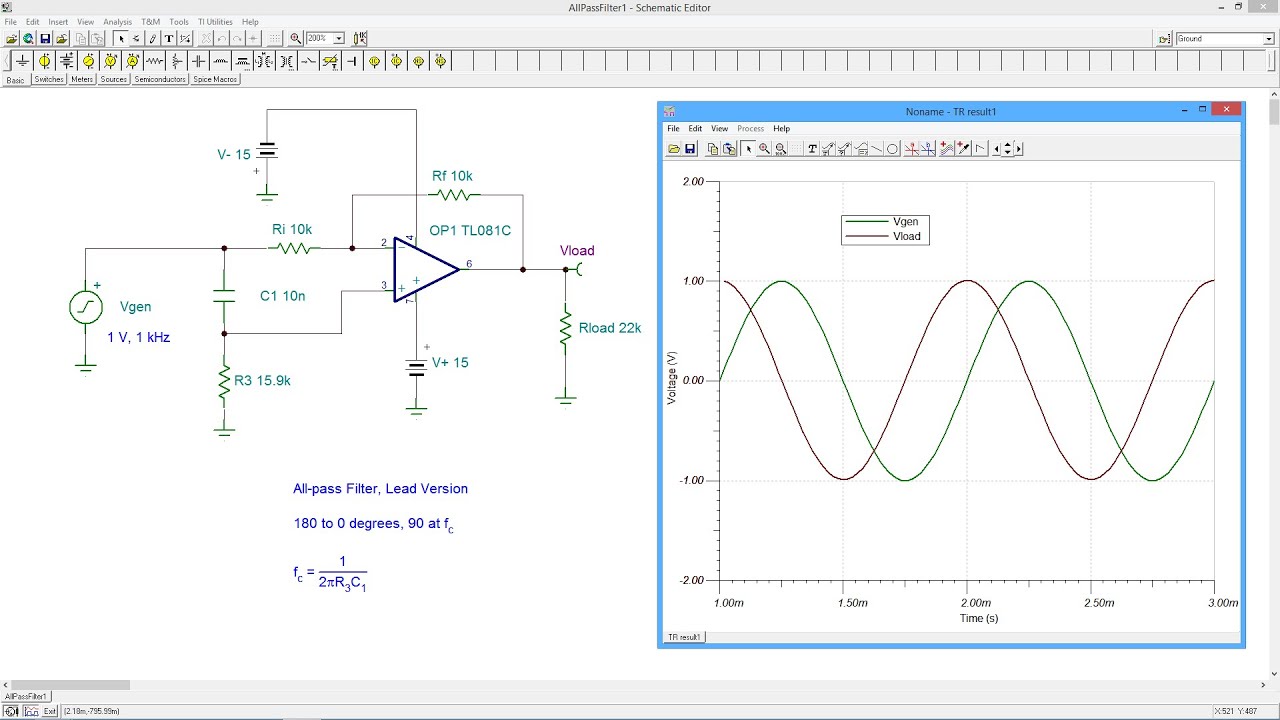Toggle the pointer selection mode in schematic toolbar
The width and height of the screenshot is (1280, 720).
(x=121, y=38)
